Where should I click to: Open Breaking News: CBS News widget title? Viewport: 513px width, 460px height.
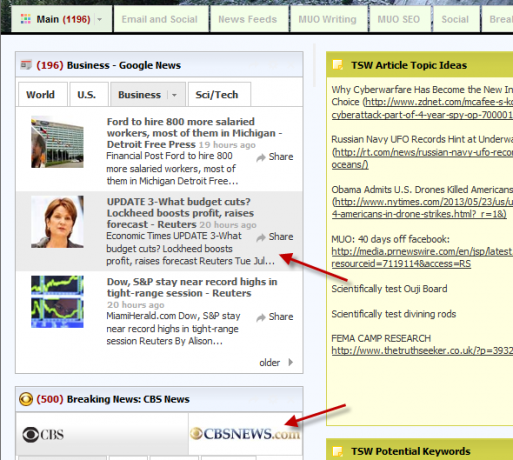128,399
